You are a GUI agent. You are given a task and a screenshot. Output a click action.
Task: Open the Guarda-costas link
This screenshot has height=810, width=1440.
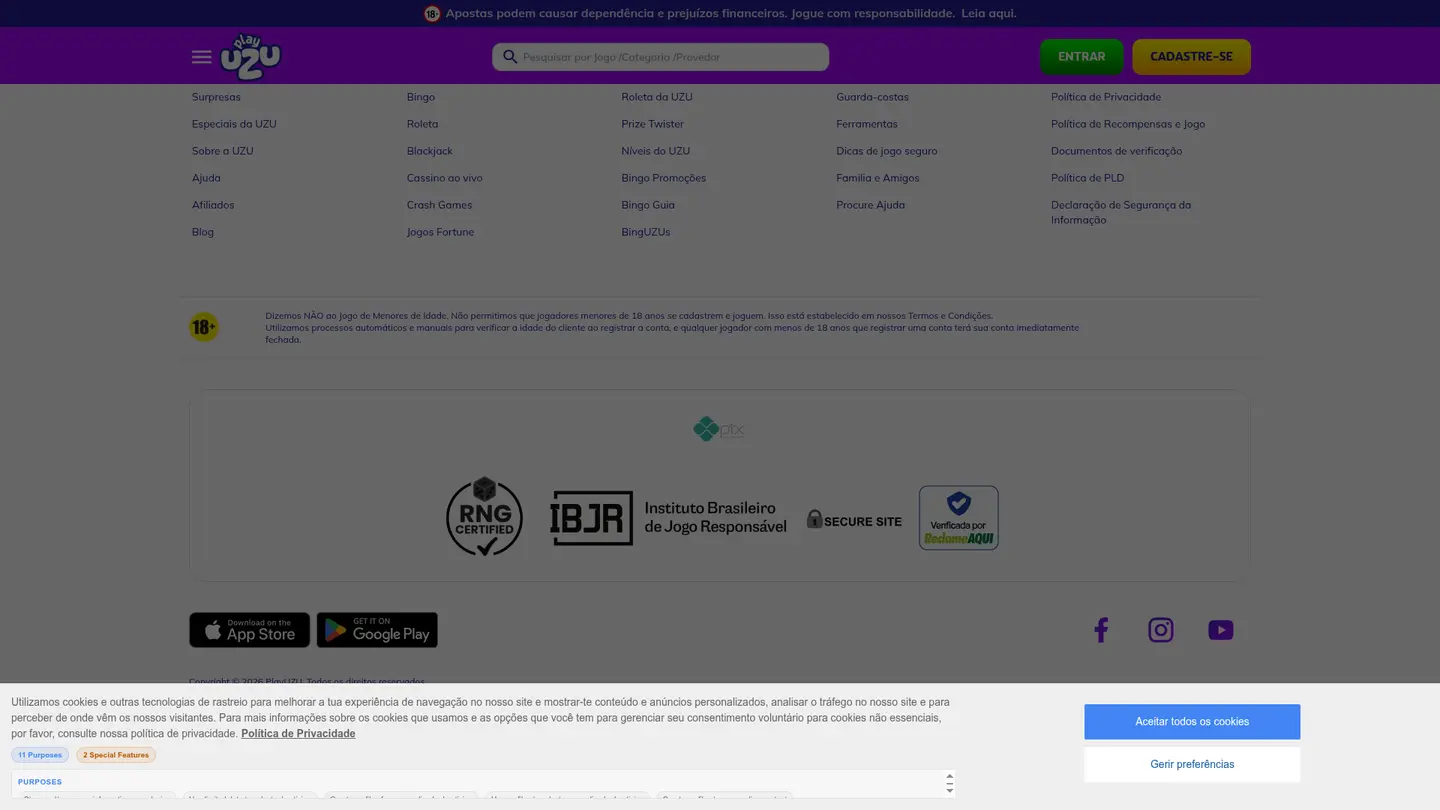[873, 97]
